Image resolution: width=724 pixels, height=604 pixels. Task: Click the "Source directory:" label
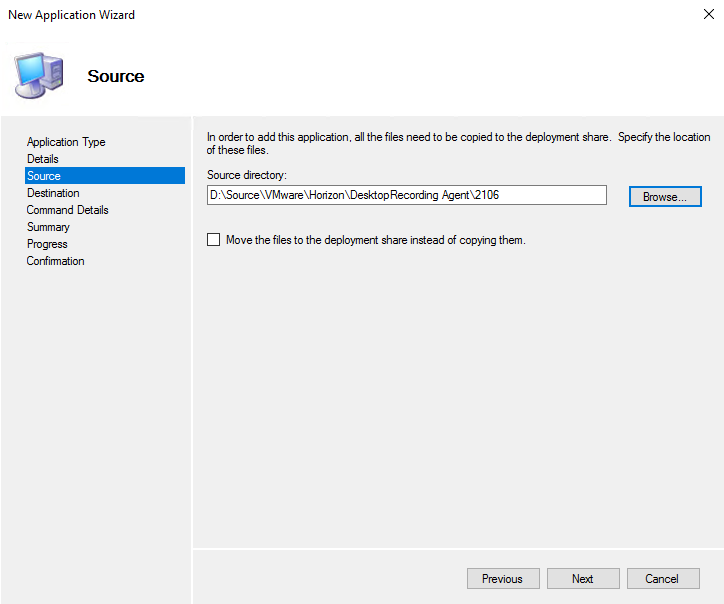[x=247, y=175]
